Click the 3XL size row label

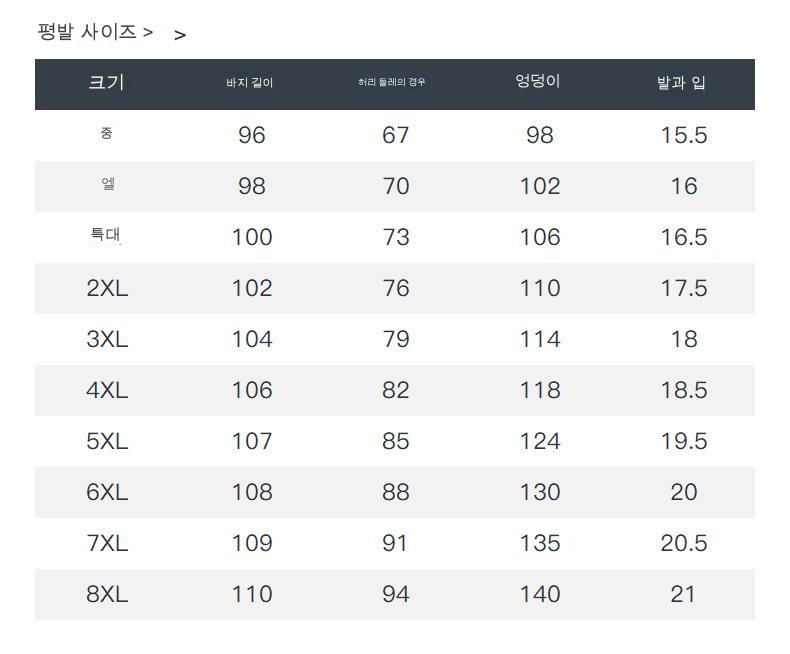[x=107, y=339]
